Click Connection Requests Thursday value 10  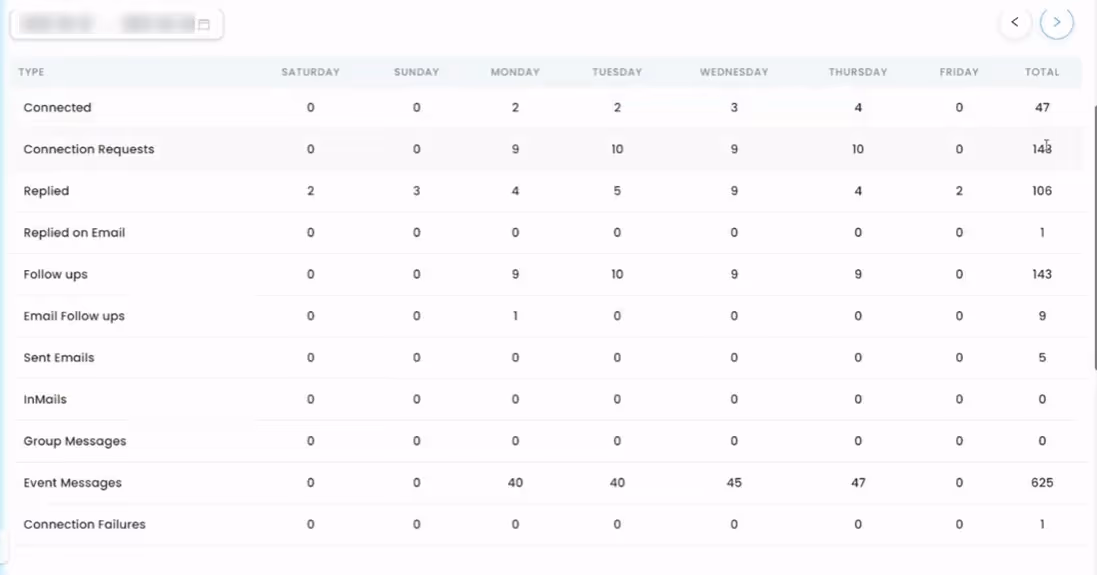point(858,149)
